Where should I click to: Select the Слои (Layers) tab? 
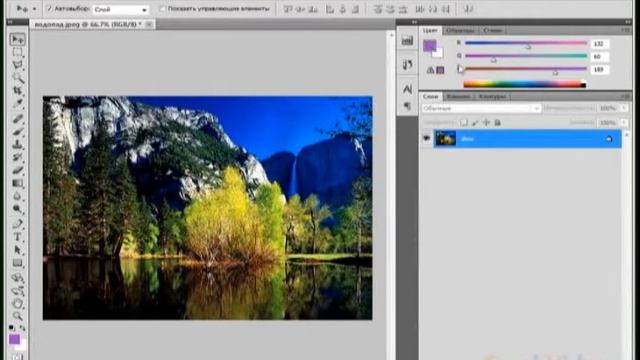click(430, 96)
